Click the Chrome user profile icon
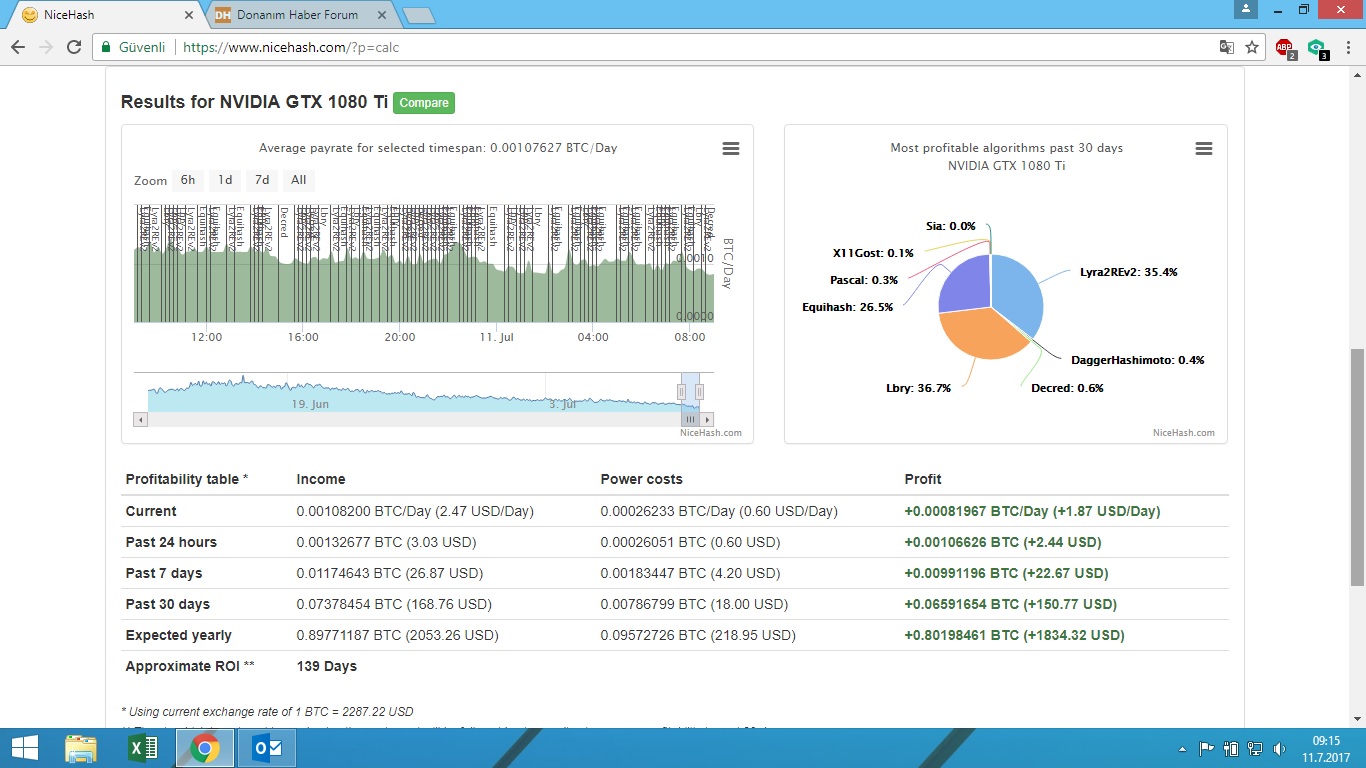Image resolution: width=1366 pixels, height=768 pixels. pyautogui.click(x=1245, y=9)
